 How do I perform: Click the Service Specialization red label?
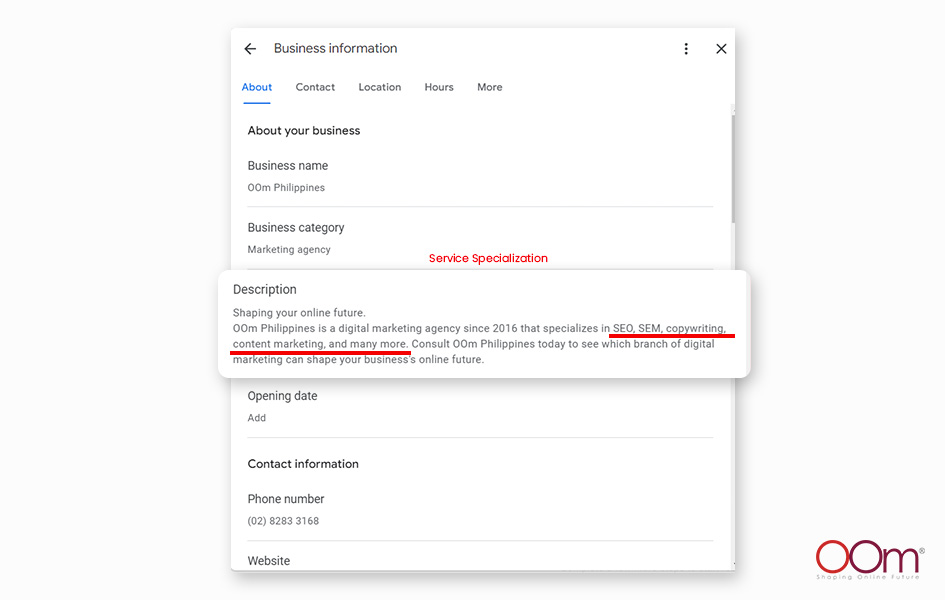pos(488,258)
